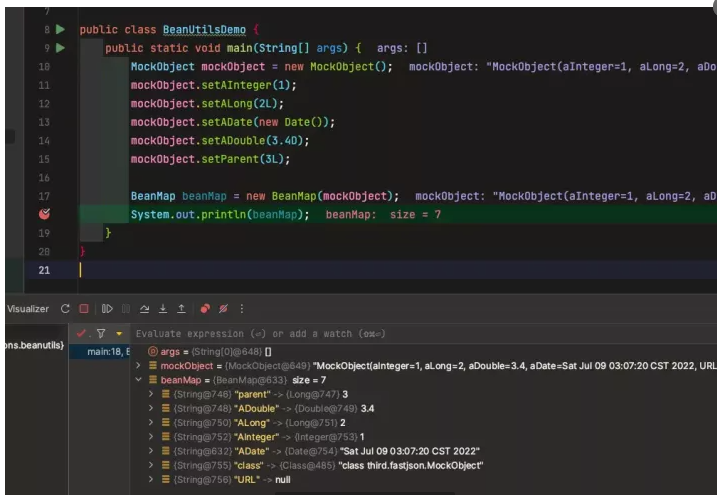Image resolution: width=717 pixels, height=495 pixels.
Task: Expand the "ALong" map entry
Action: point(151,422)
